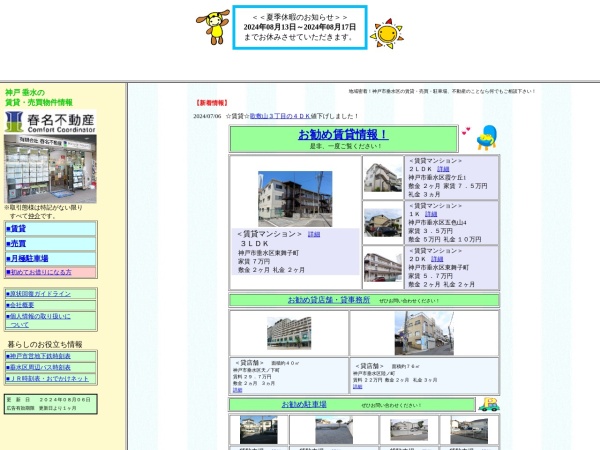
Task: Click the 春名不動産 Comfort Coordinator logo
Action: coord(50,122)
